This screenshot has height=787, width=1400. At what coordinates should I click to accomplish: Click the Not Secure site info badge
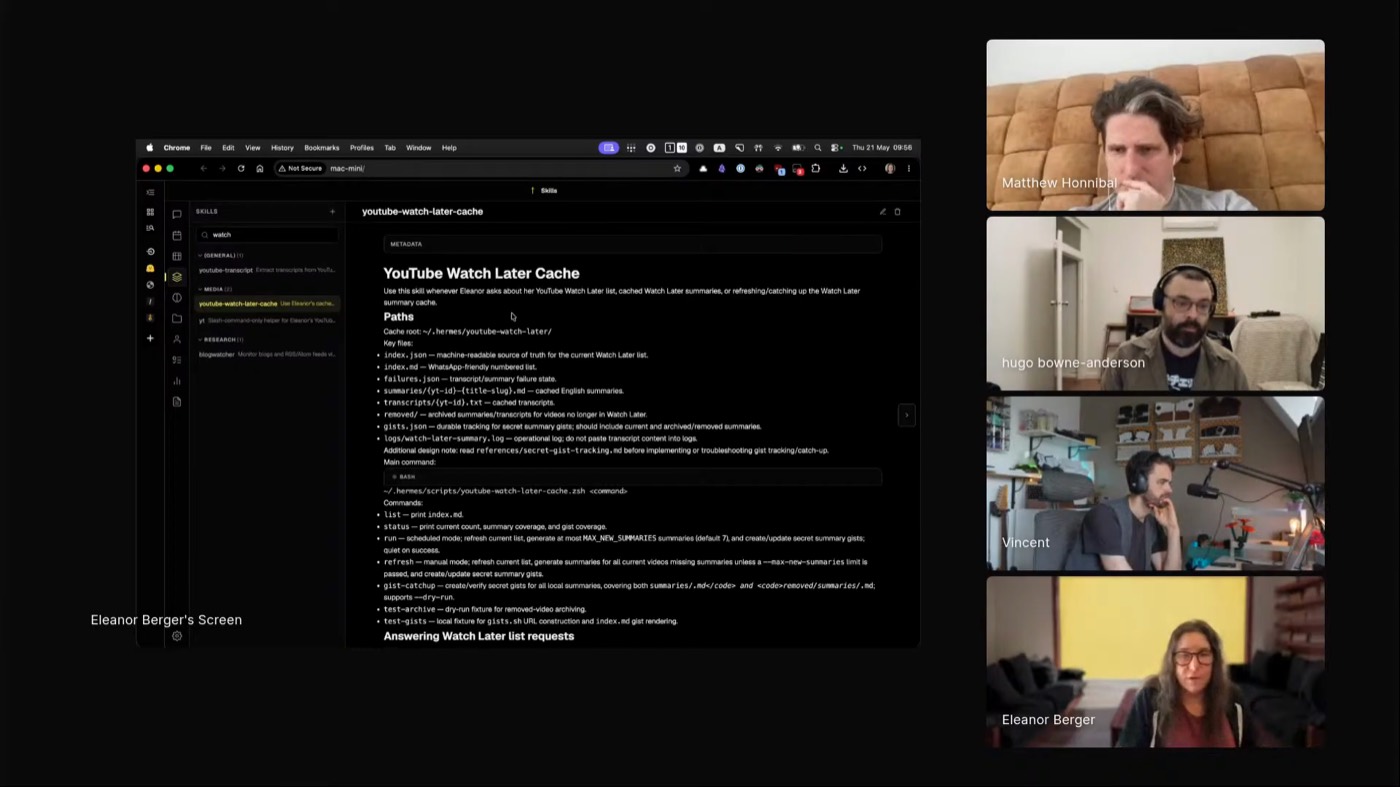click(x=300, y=168)
